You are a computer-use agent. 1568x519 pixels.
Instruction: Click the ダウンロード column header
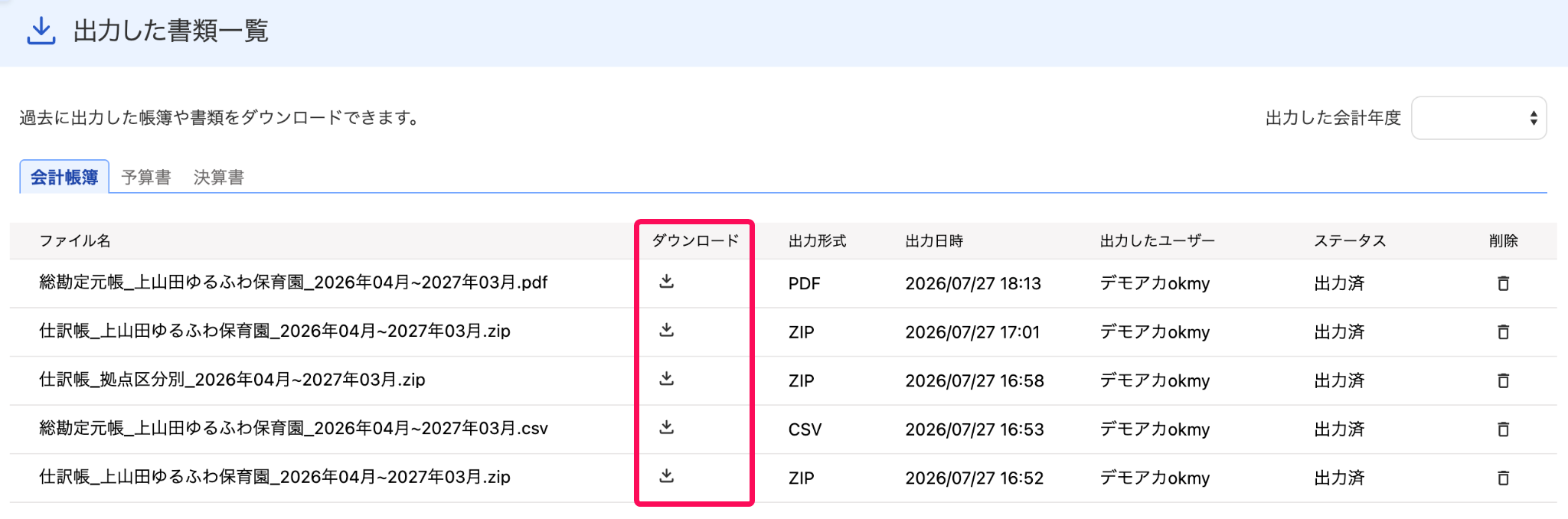pos(695,241)
